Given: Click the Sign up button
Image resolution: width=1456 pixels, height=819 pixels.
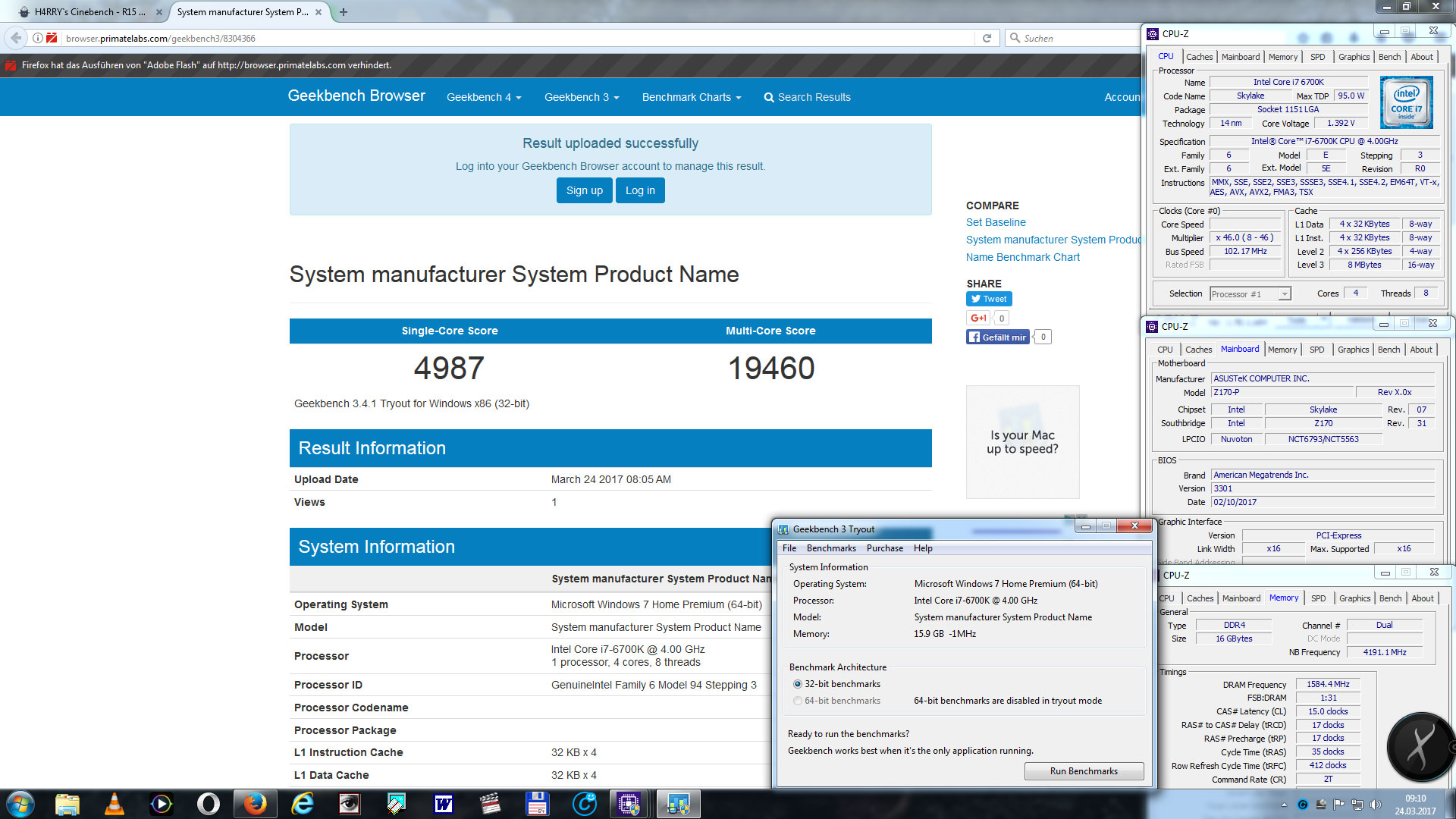Looking at the screenshot, I should click(584, 190).
